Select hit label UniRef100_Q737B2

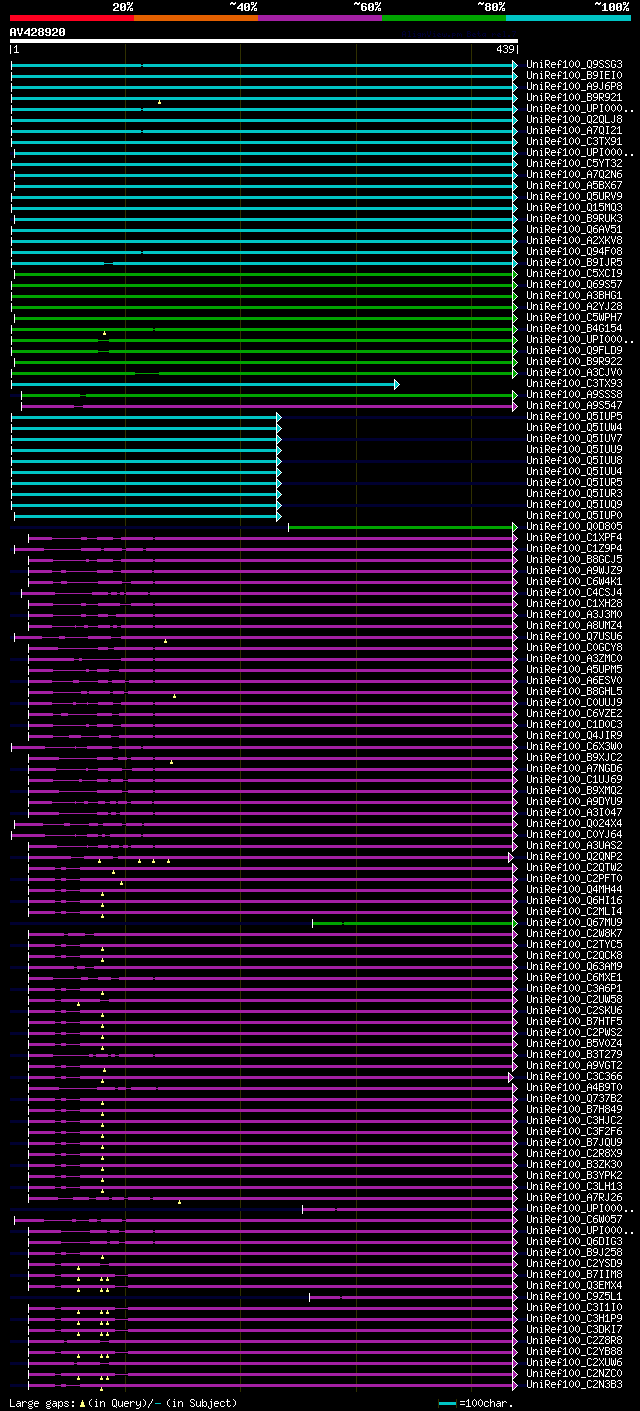coord(574,1099)
